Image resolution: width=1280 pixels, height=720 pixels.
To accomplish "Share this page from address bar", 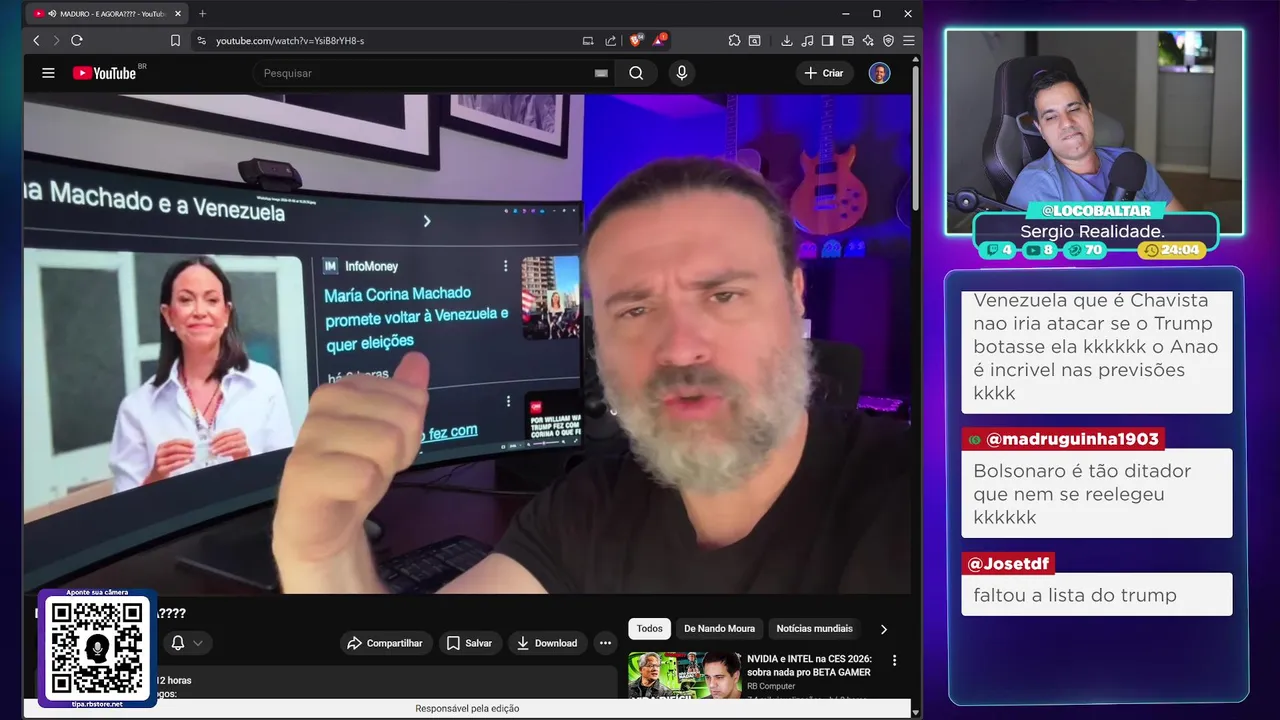I will (611, 40).
